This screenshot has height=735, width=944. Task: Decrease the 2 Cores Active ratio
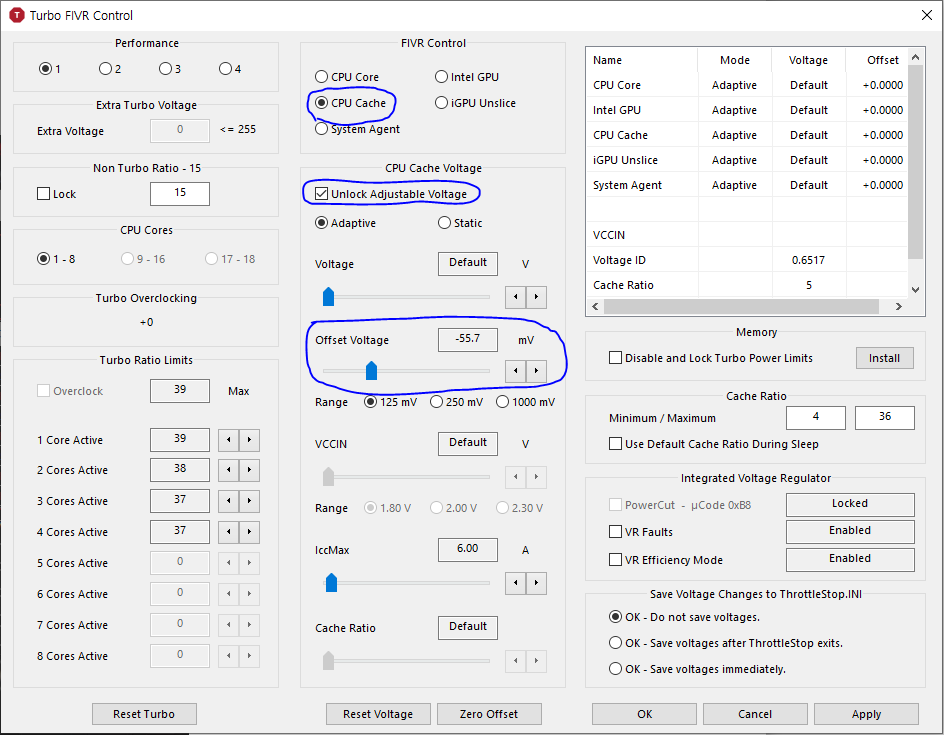[228, 470]
